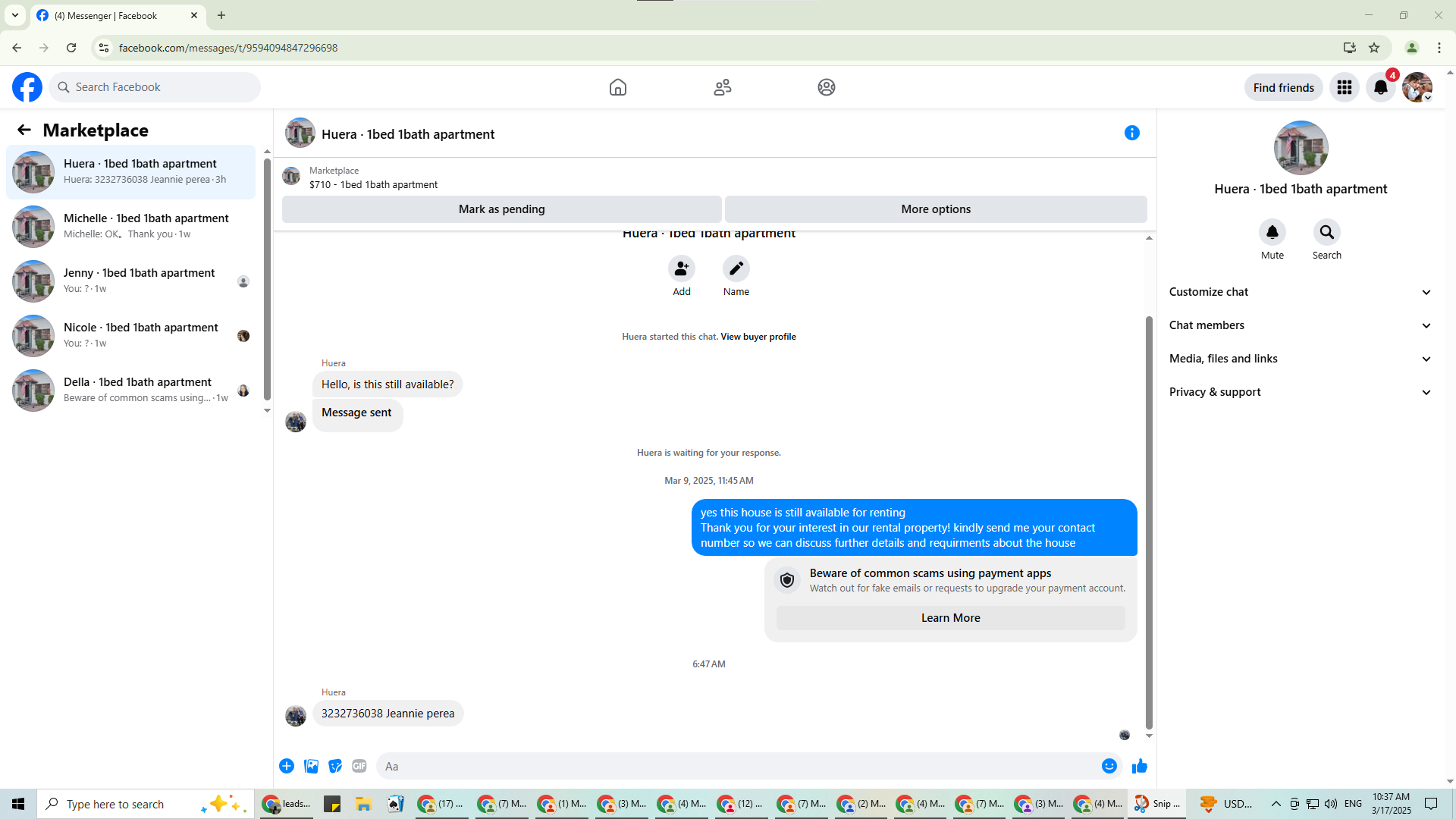The height and width of the screenshot is (819, 1456).
Task: Click Learn More on the scam warning
Action: pyautogui.click(x=950, y=618)
